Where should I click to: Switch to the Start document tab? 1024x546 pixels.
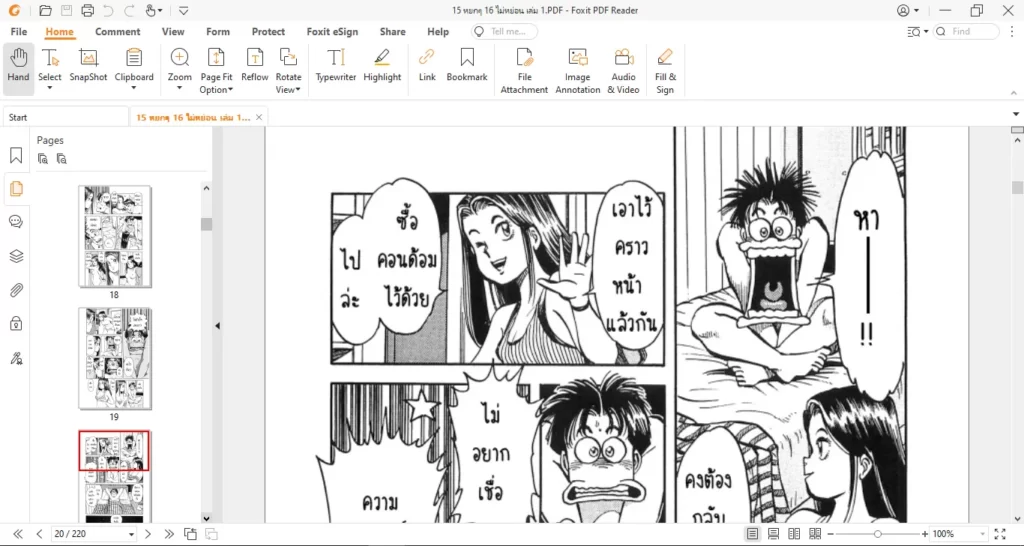click(x=65, y=118)
